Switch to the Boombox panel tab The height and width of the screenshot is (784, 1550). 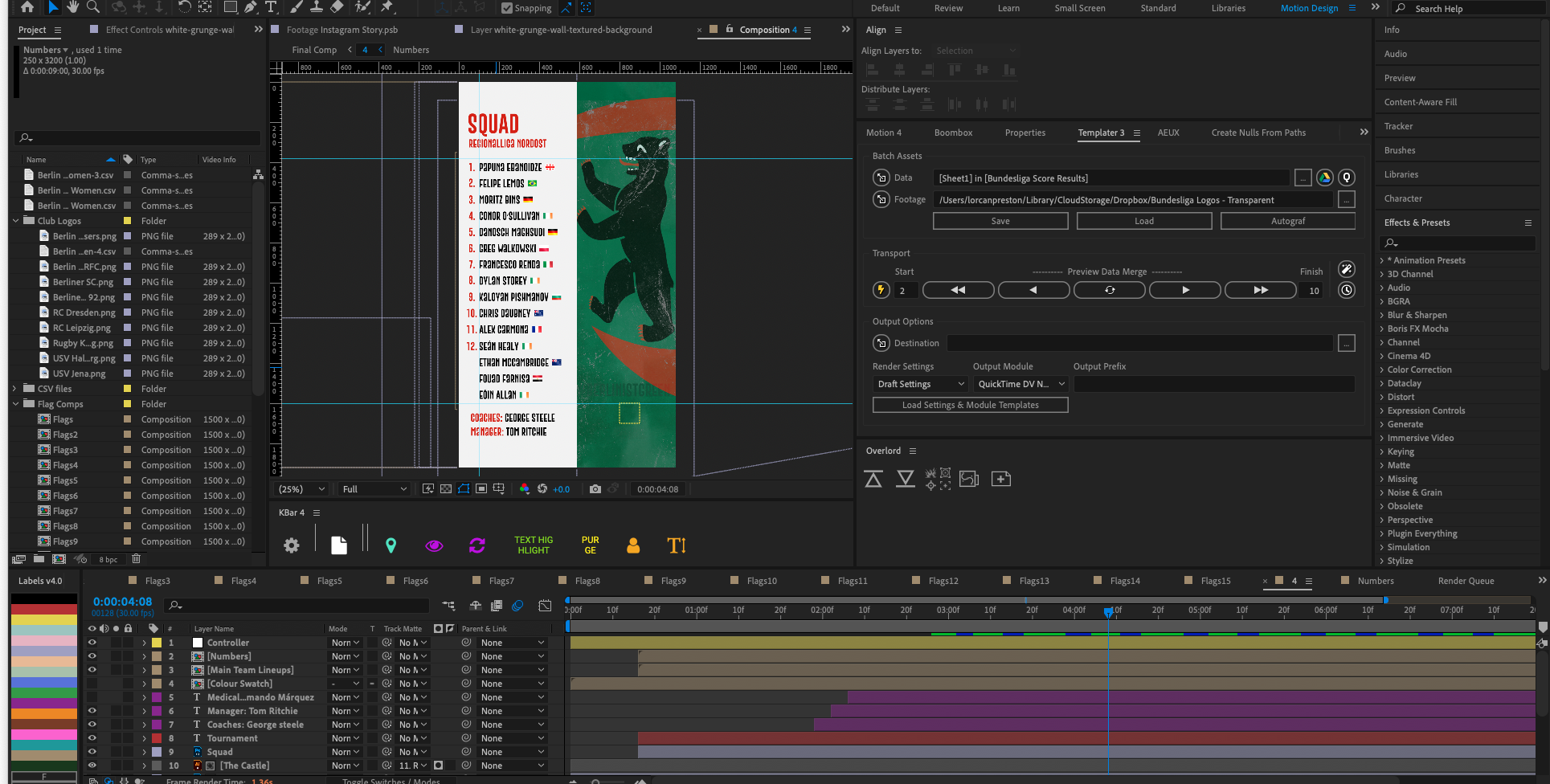(x=953, y=133)
